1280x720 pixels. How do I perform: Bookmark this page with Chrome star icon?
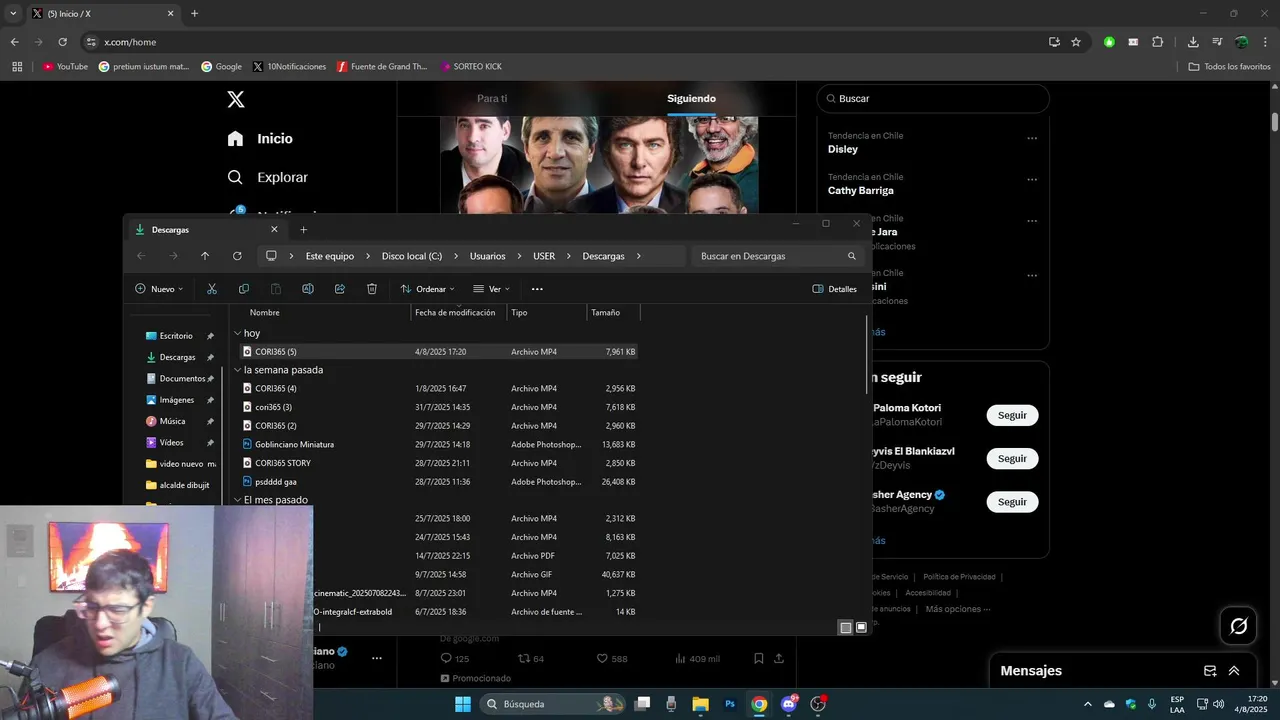click(1076, 42)
